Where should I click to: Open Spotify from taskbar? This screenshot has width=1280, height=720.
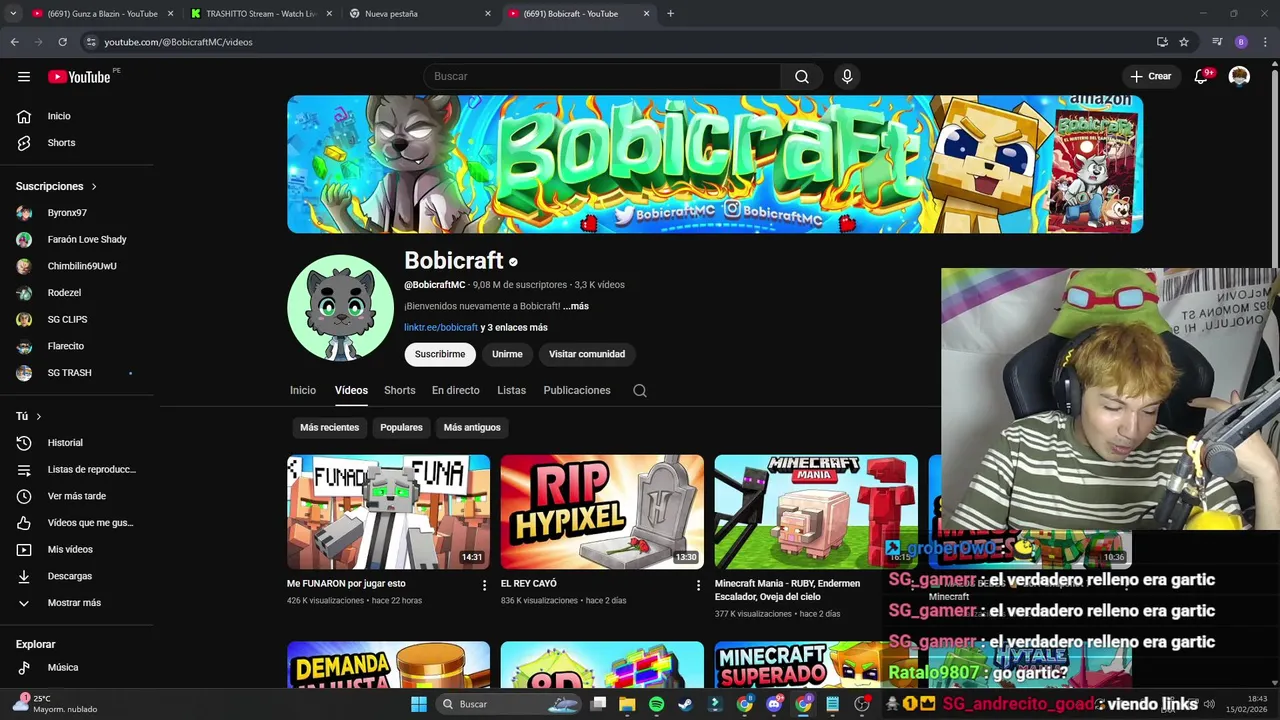[656, 704]
